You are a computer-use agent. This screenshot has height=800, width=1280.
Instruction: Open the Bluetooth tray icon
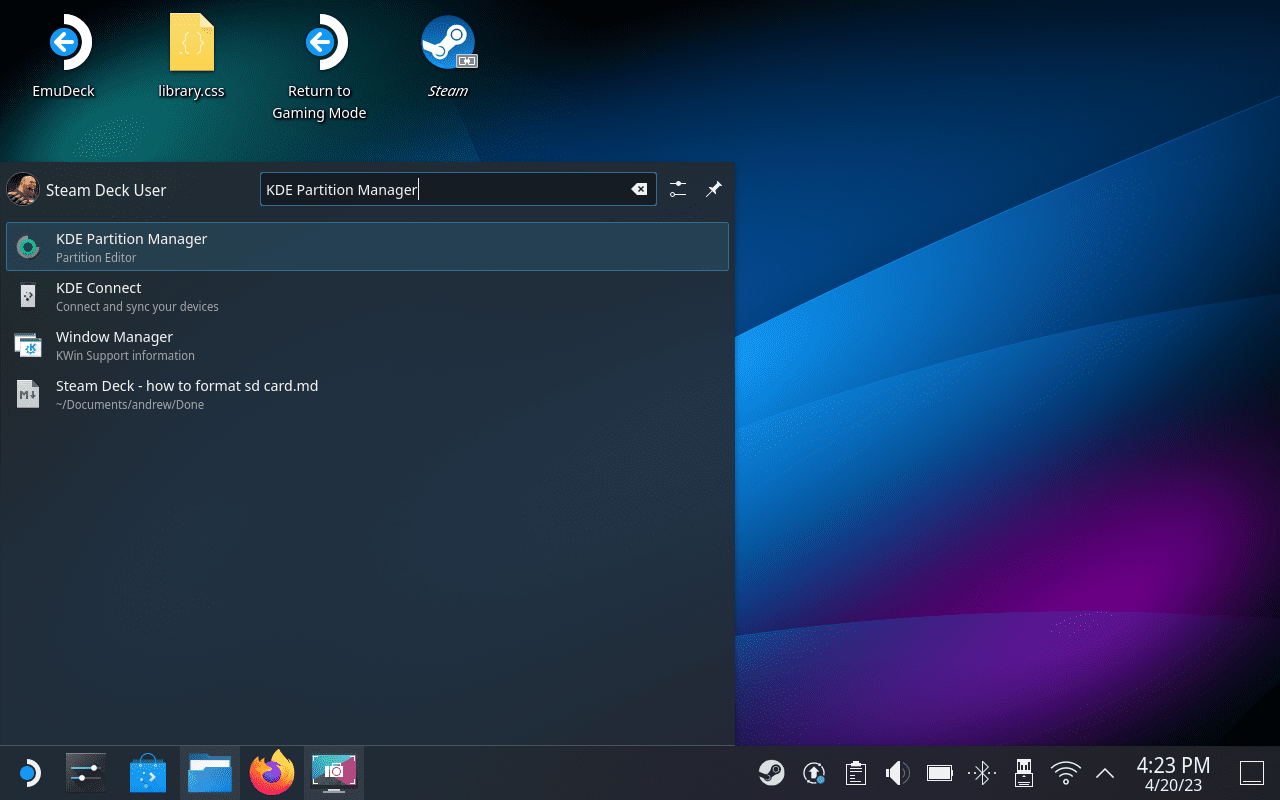click(x=981, y=772)
